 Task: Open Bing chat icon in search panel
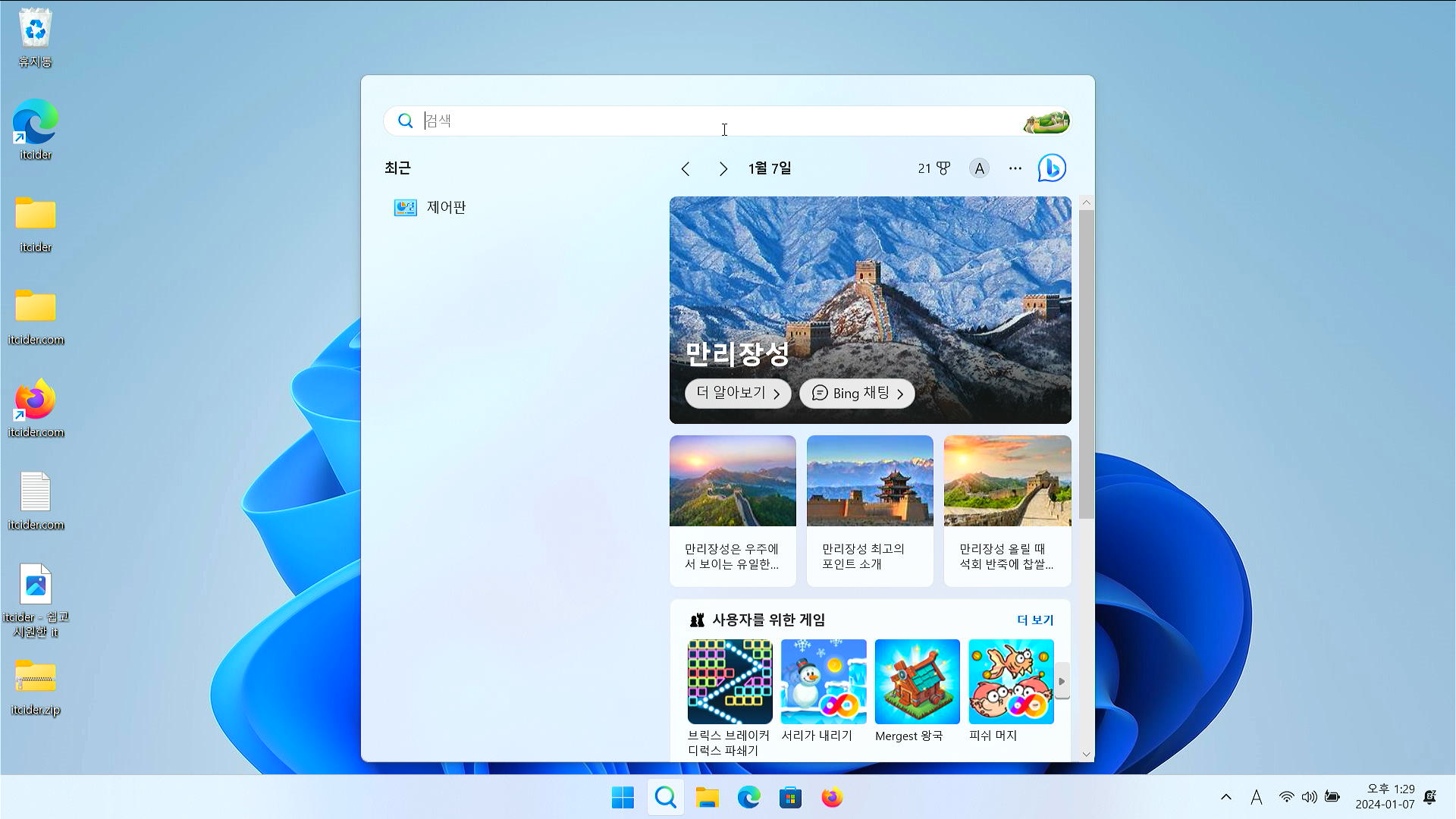click(x=1052, y=168)
